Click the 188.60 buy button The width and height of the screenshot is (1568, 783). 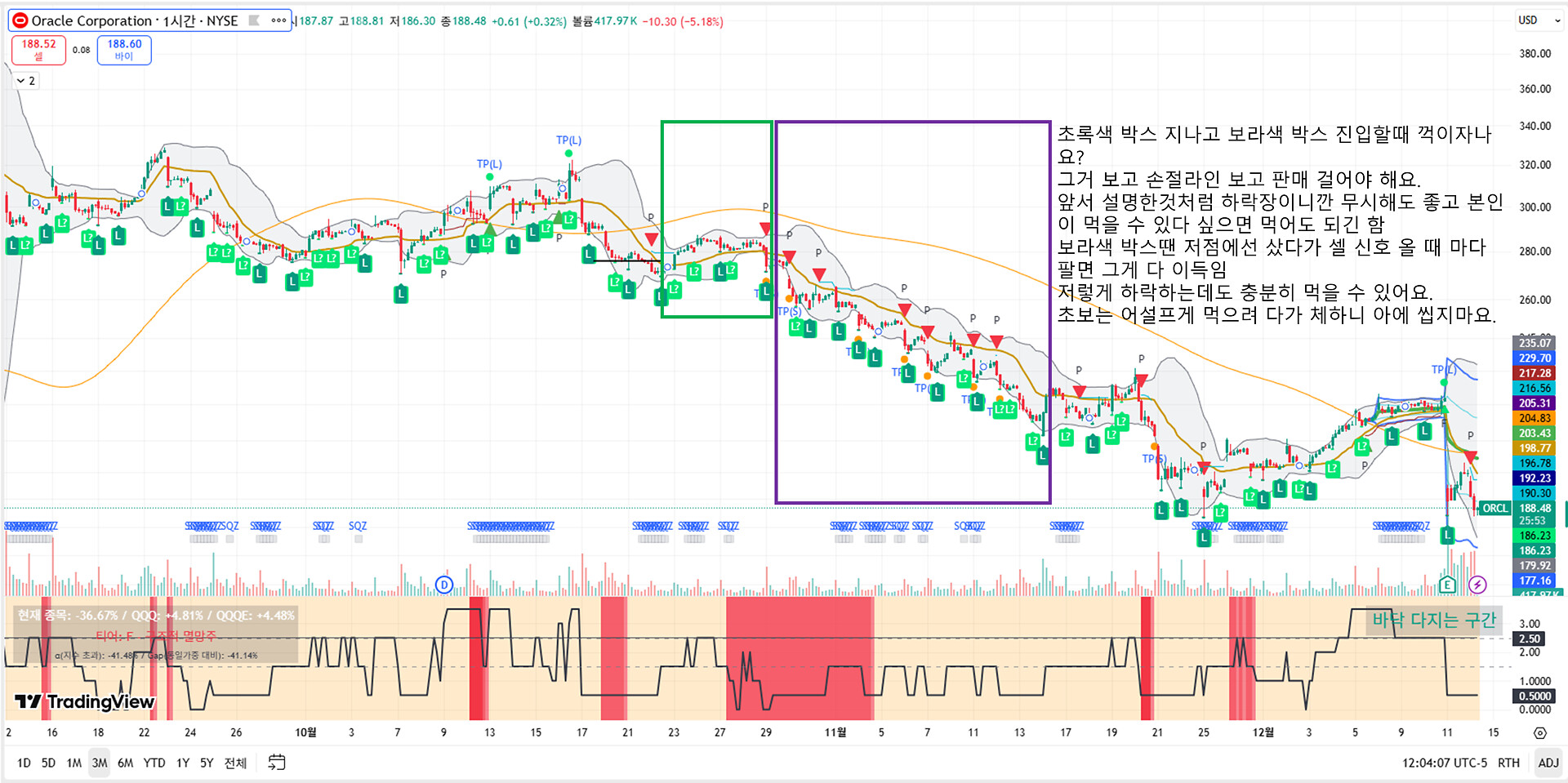(124, 50)
